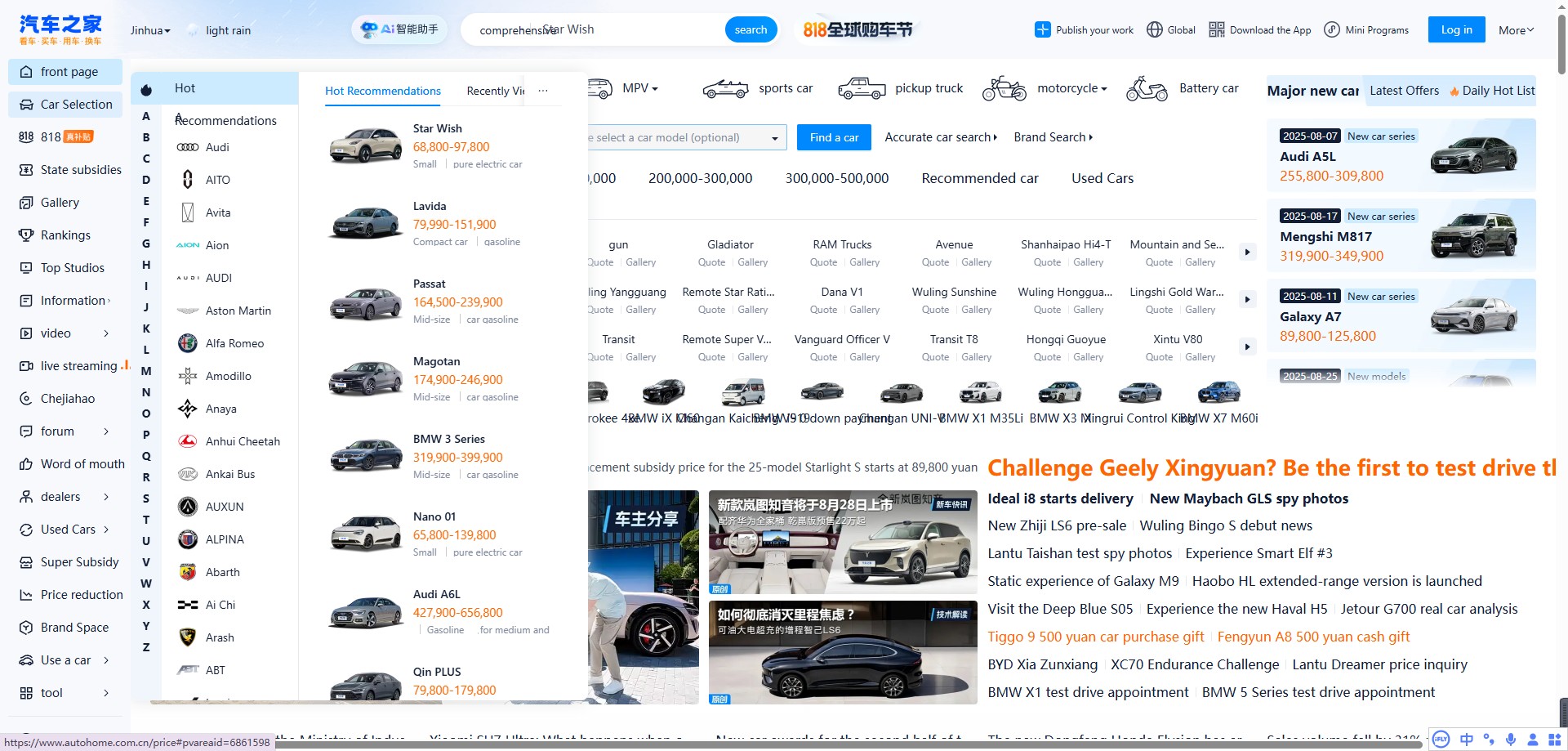Select the Audi brand logo
1568x751 pixels.
pyautogui.click(x=188, y=147)
